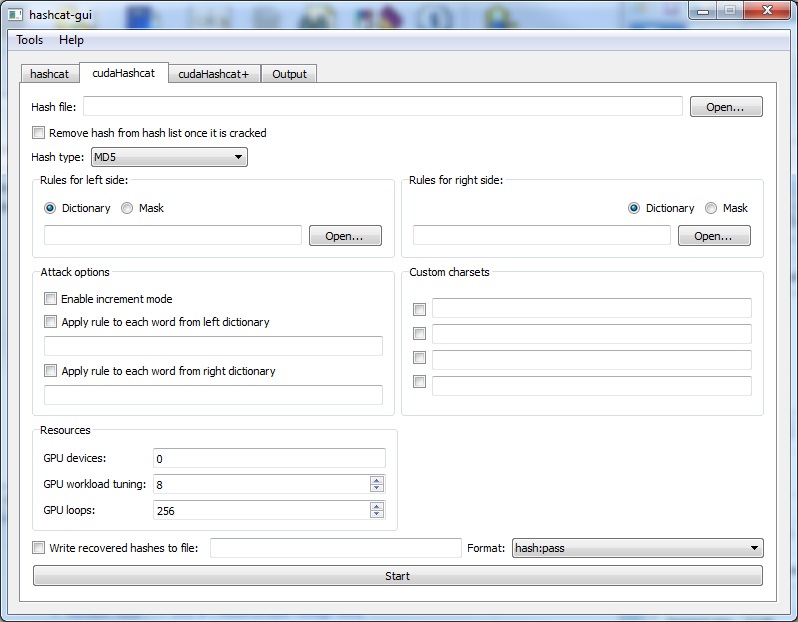The height and width of the screenshot is (622, 798).
Task: Expand the Format hash:pass dropdown
Action: tap(637, 548)
